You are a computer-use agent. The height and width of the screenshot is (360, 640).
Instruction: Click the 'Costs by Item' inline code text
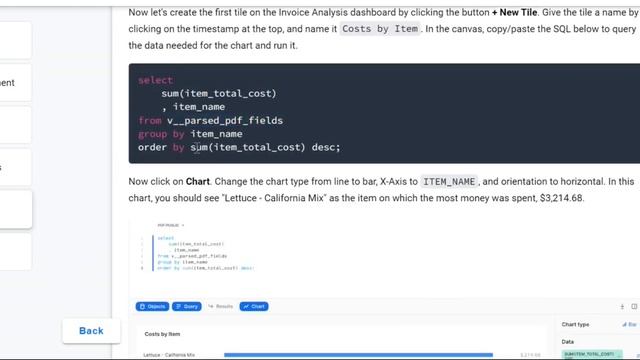[380, 29]
